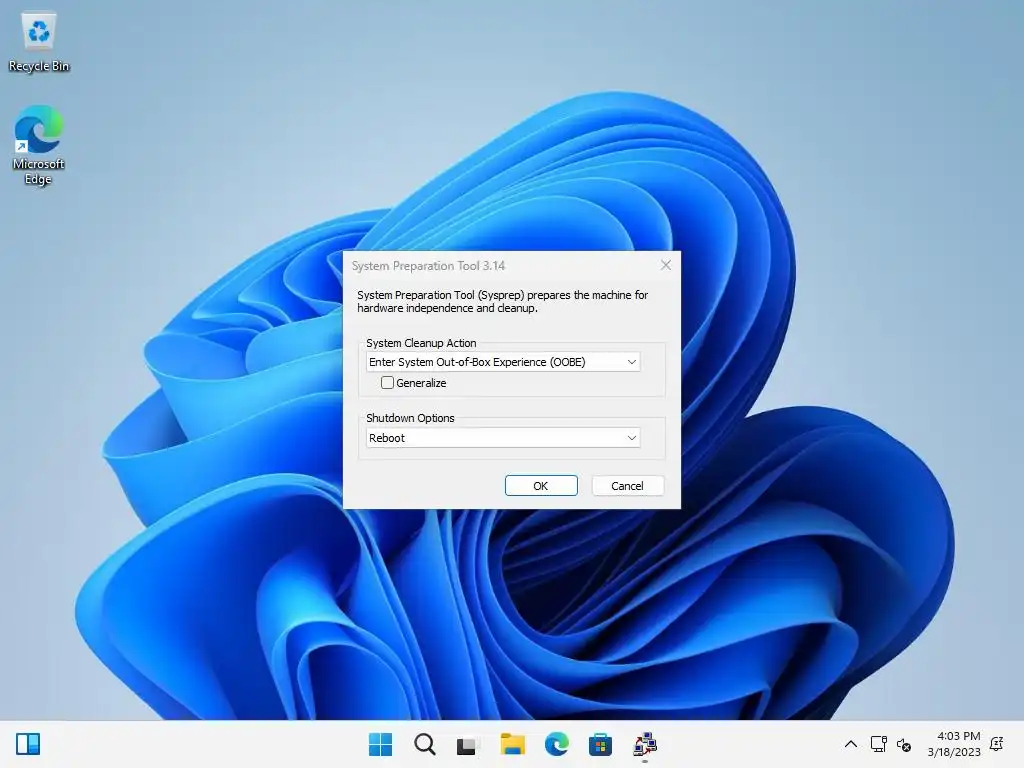The width and height of the screenshot is (1024, 768).
Task: Open Task View from the taskbar
Action: point(467,744)
